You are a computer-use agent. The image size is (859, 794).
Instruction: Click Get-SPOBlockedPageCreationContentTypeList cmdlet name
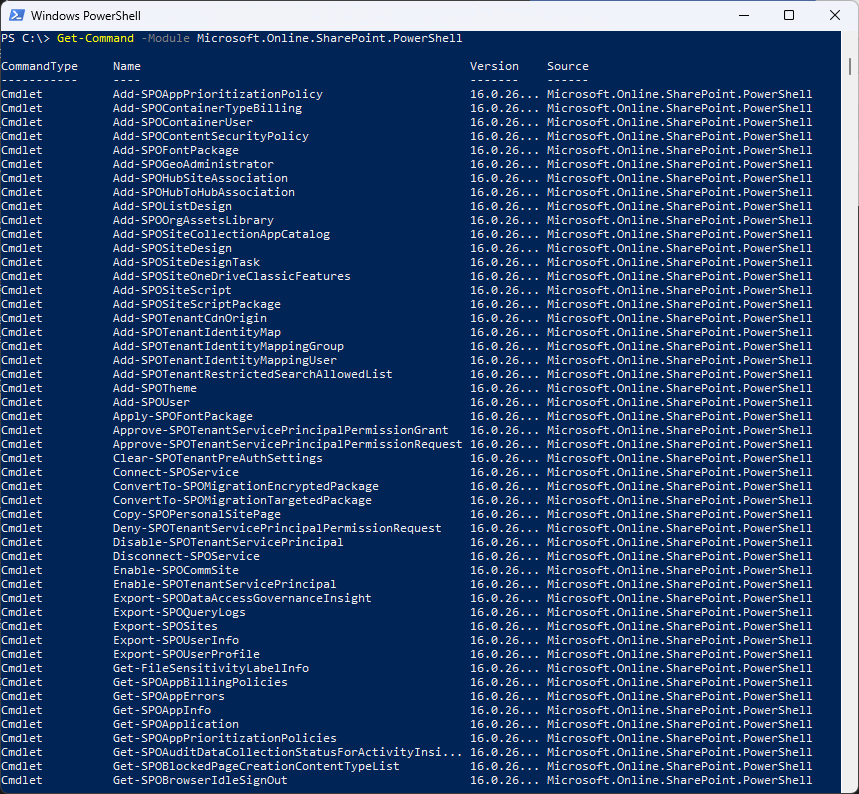[256, 767]
